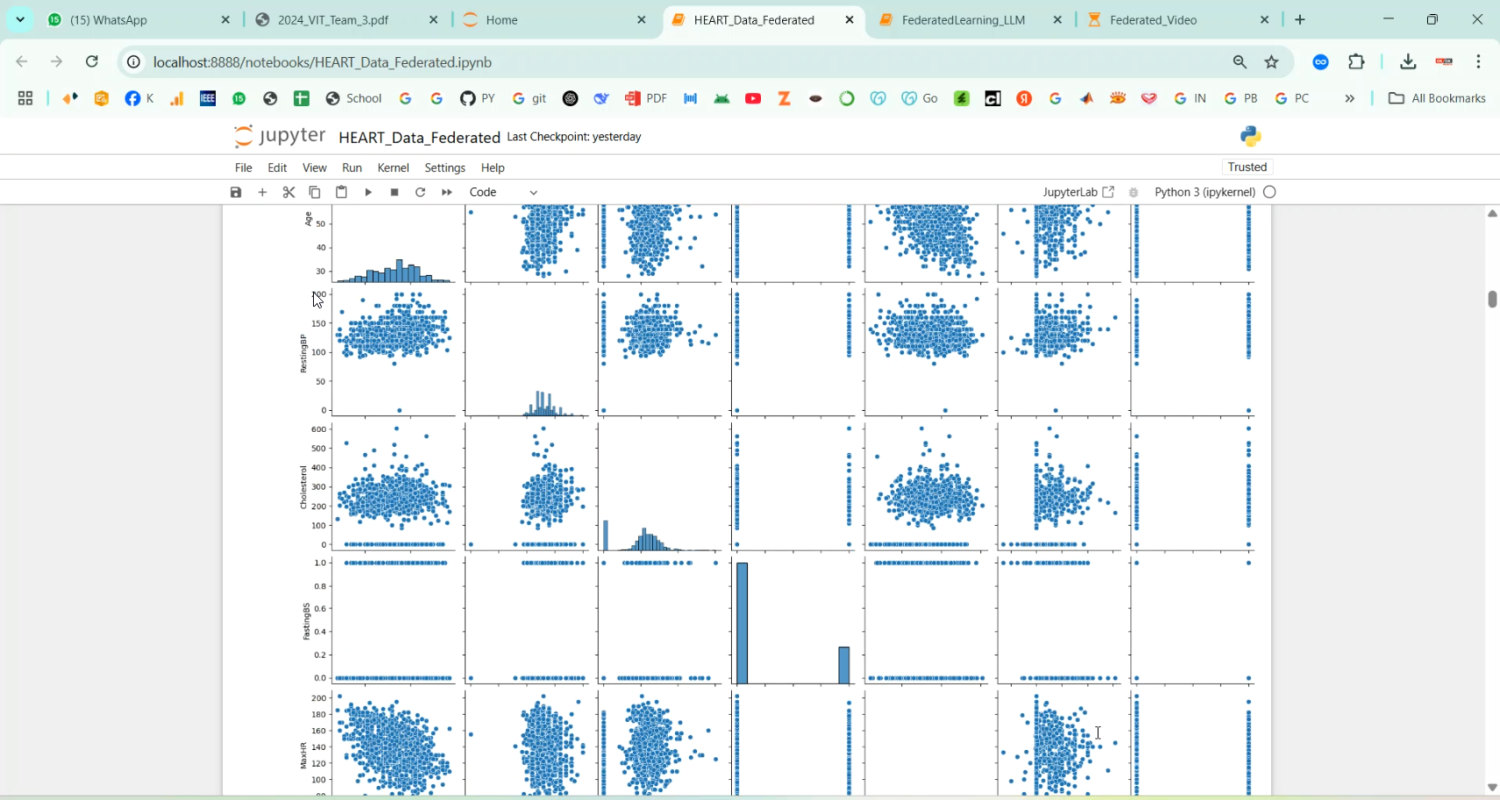Switch to the Home tab
This screenshot has width=1500, height=800.
point(555,20)
